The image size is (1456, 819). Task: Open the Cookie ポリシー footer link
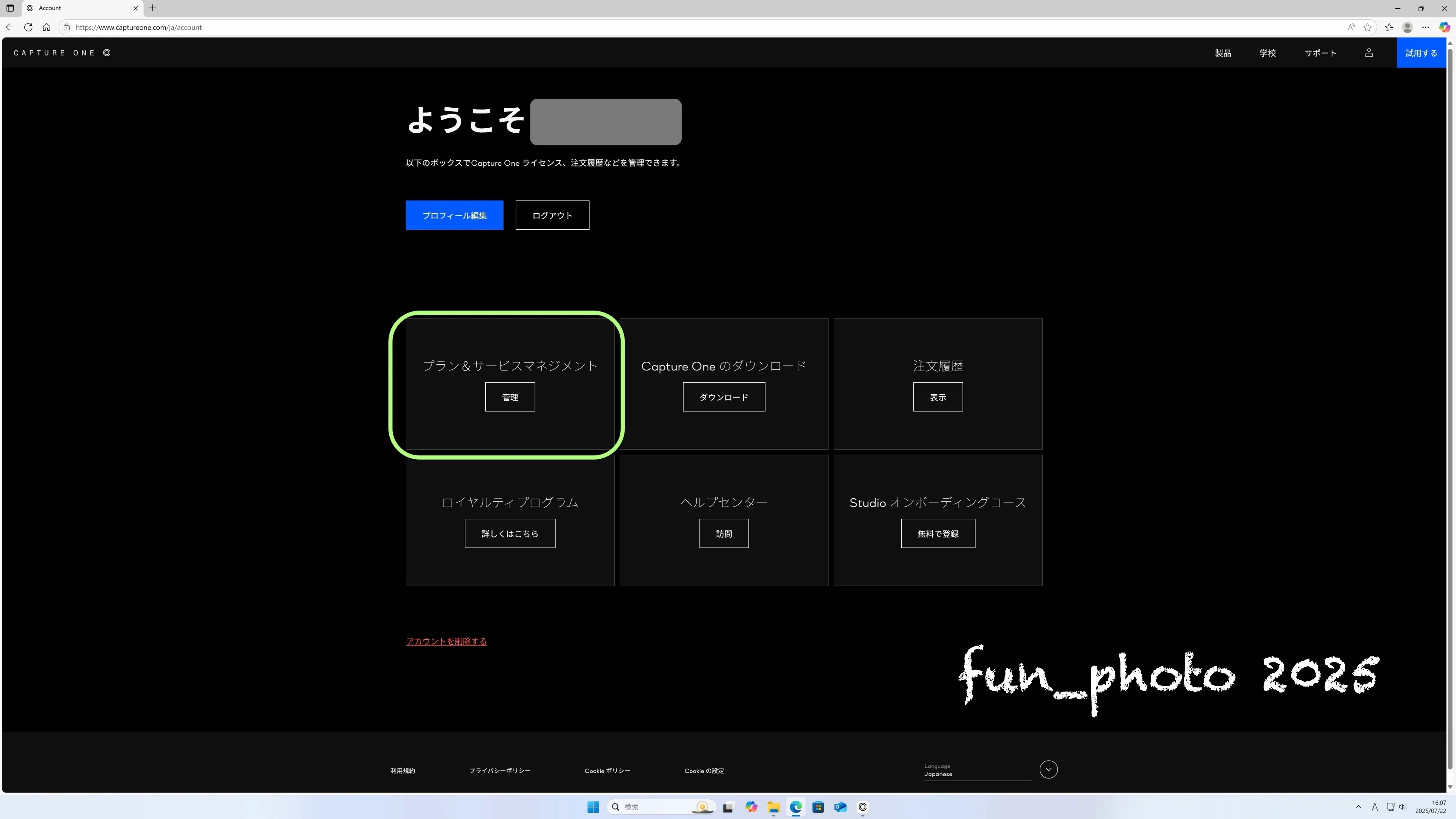click(x=607, y=771)
